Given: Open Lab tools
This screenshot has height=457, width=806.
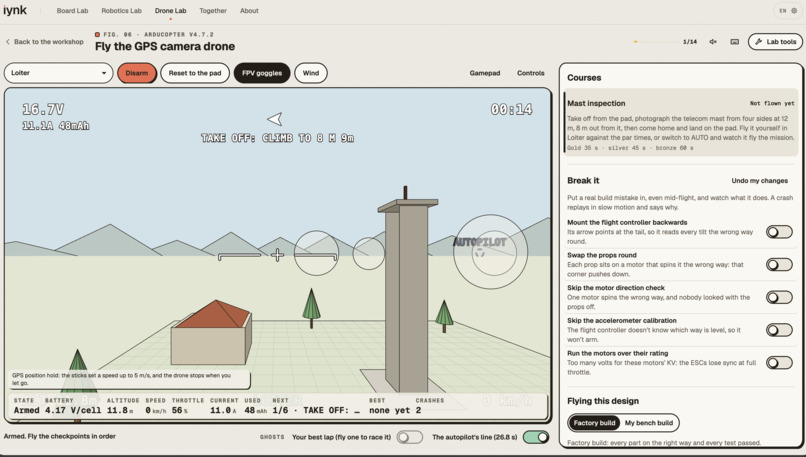Looking at the screenshot, I should [x=775, y=42].
